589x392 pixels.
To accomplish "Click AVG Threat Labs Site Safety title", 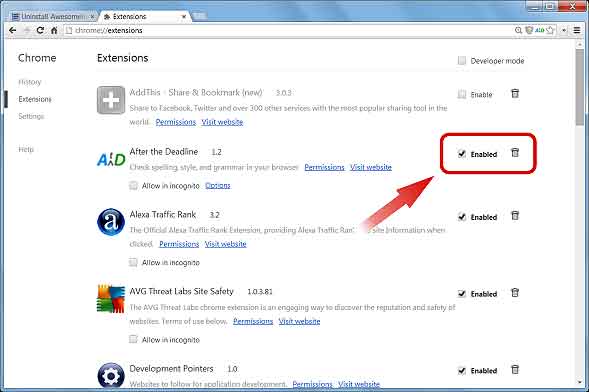I will pos(181,291).
